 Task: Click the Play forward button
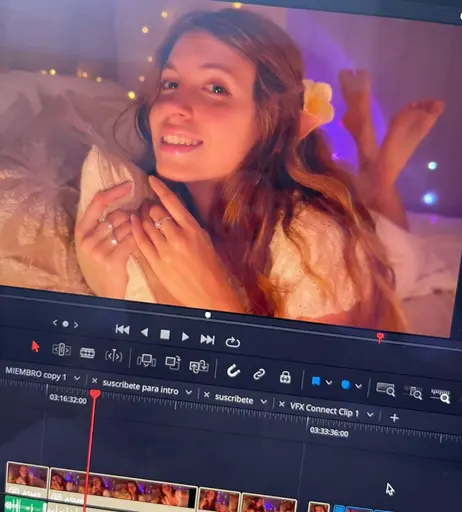coord(185,337)
